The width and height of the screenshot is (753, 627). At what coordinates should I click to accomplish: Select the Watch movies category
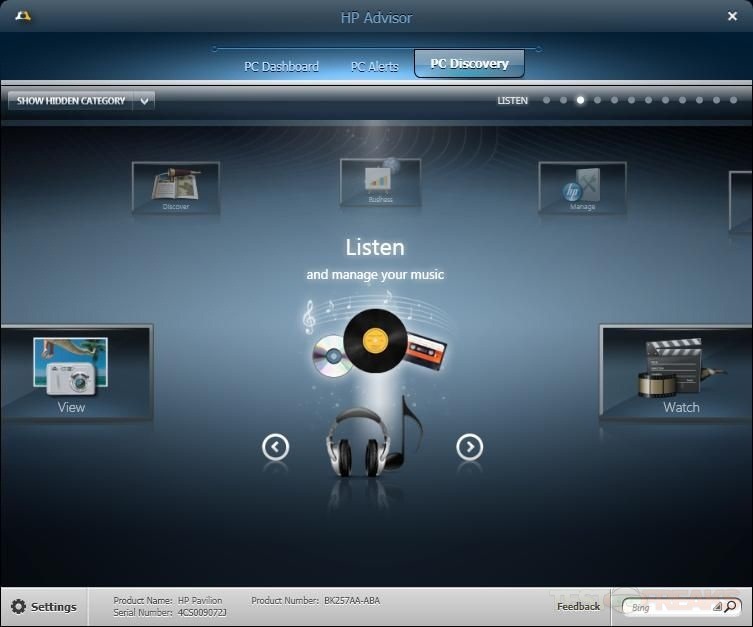tap(678, 373)
